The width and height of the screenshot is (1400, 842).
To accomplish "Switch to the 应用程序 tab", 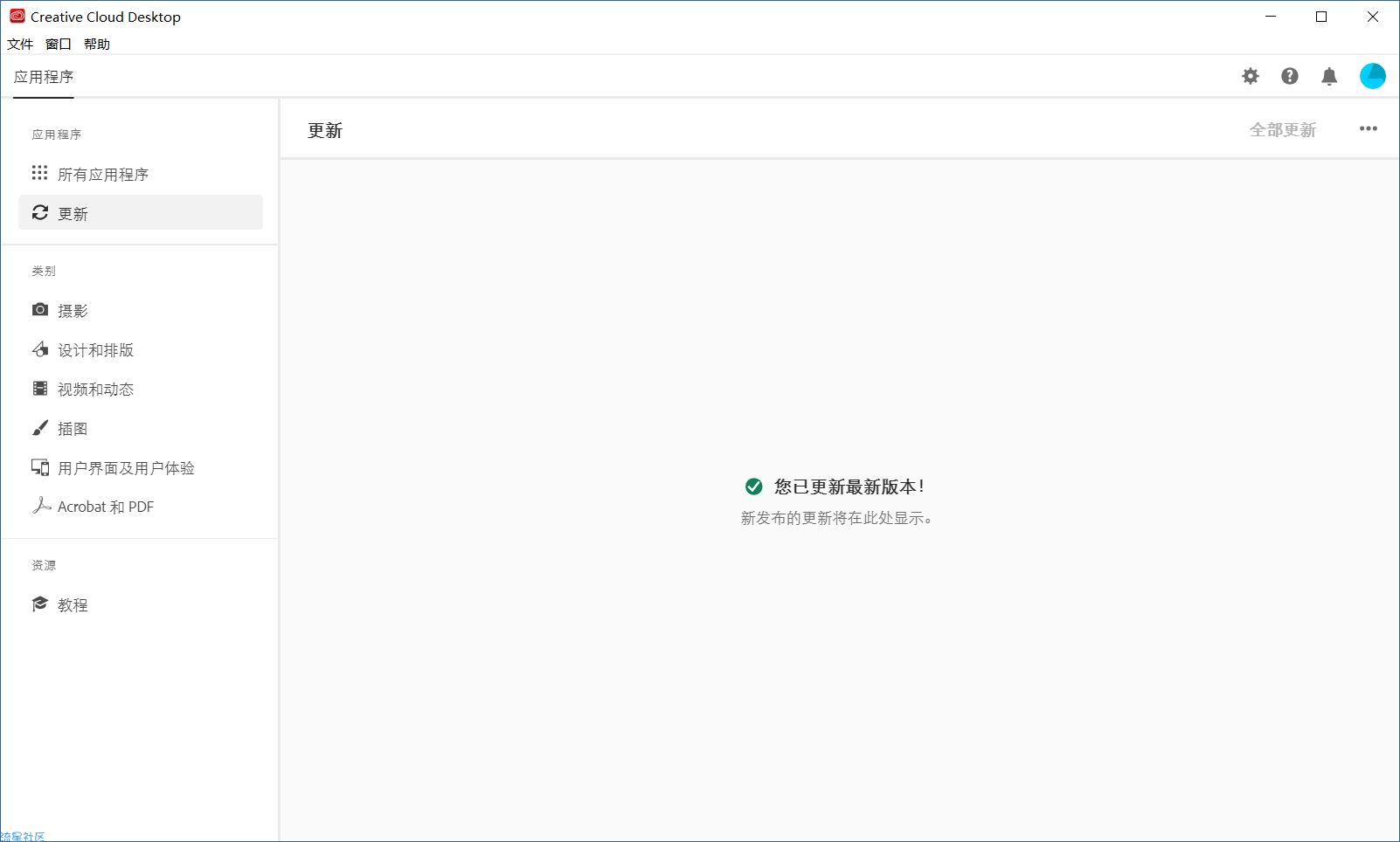I will 44,77.
